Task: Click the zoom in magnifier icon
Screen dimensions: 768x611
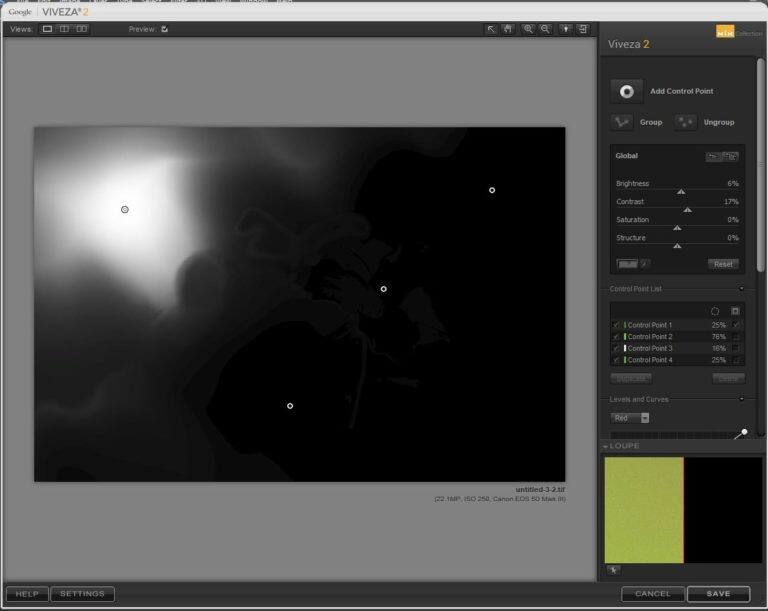Action: [528, 30]
